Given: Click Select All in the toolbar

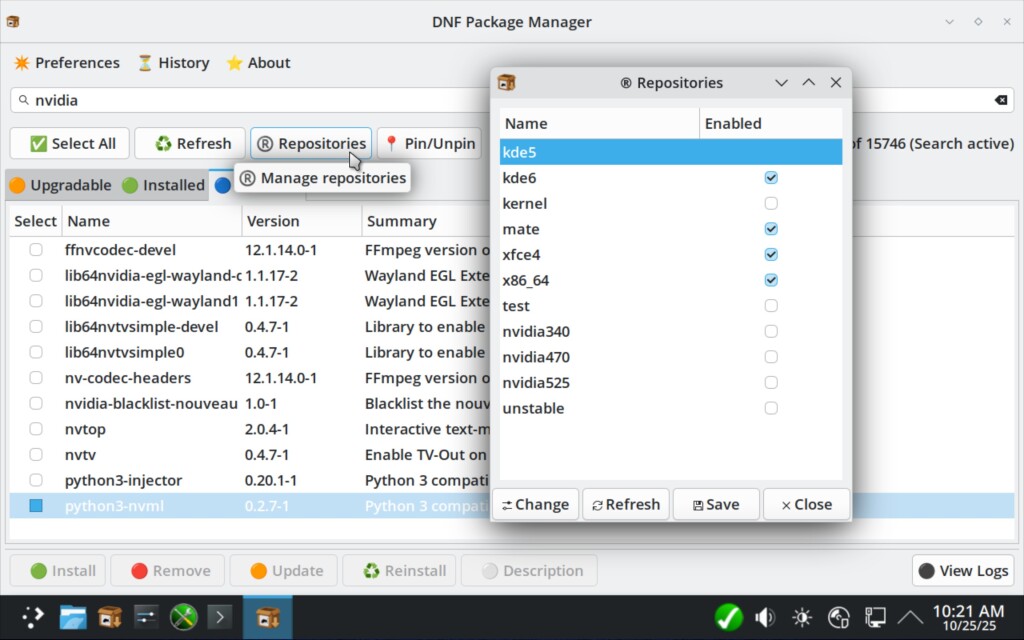Looking at the screenshot, I should (x=72, y=144).
